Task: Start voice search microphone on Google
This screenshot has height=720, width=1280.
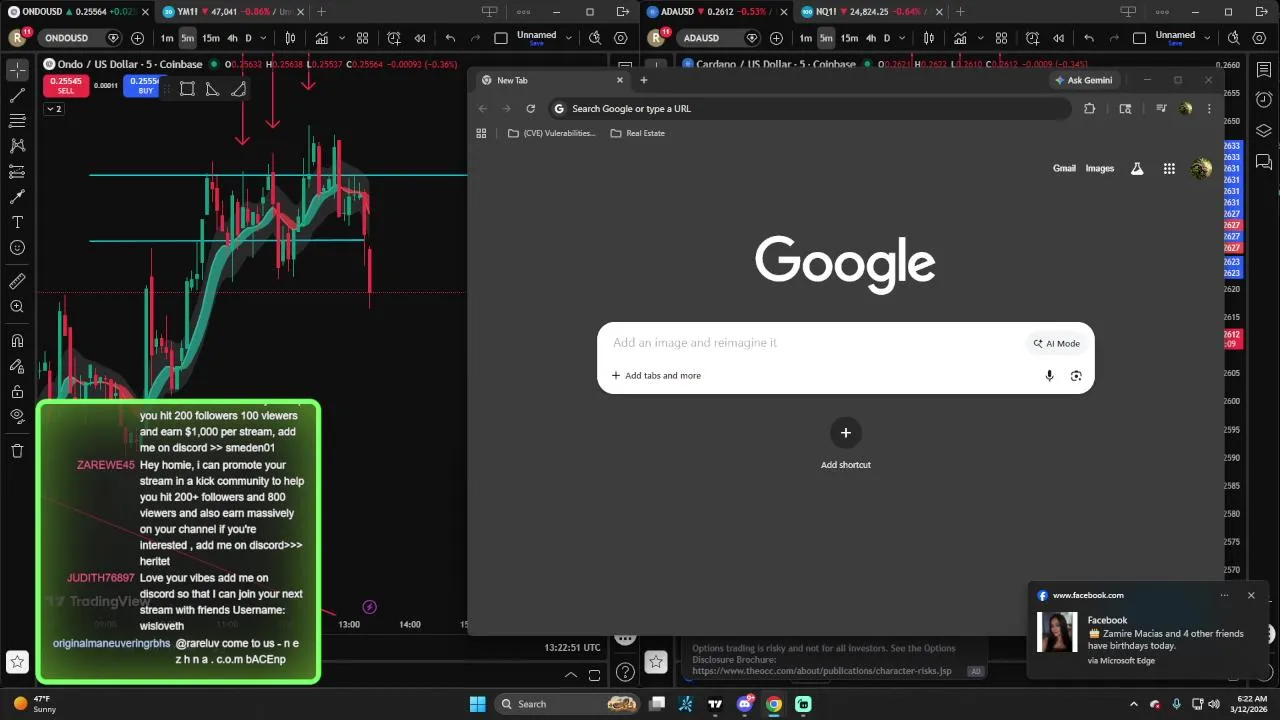Action: [x=1049, y=376]
